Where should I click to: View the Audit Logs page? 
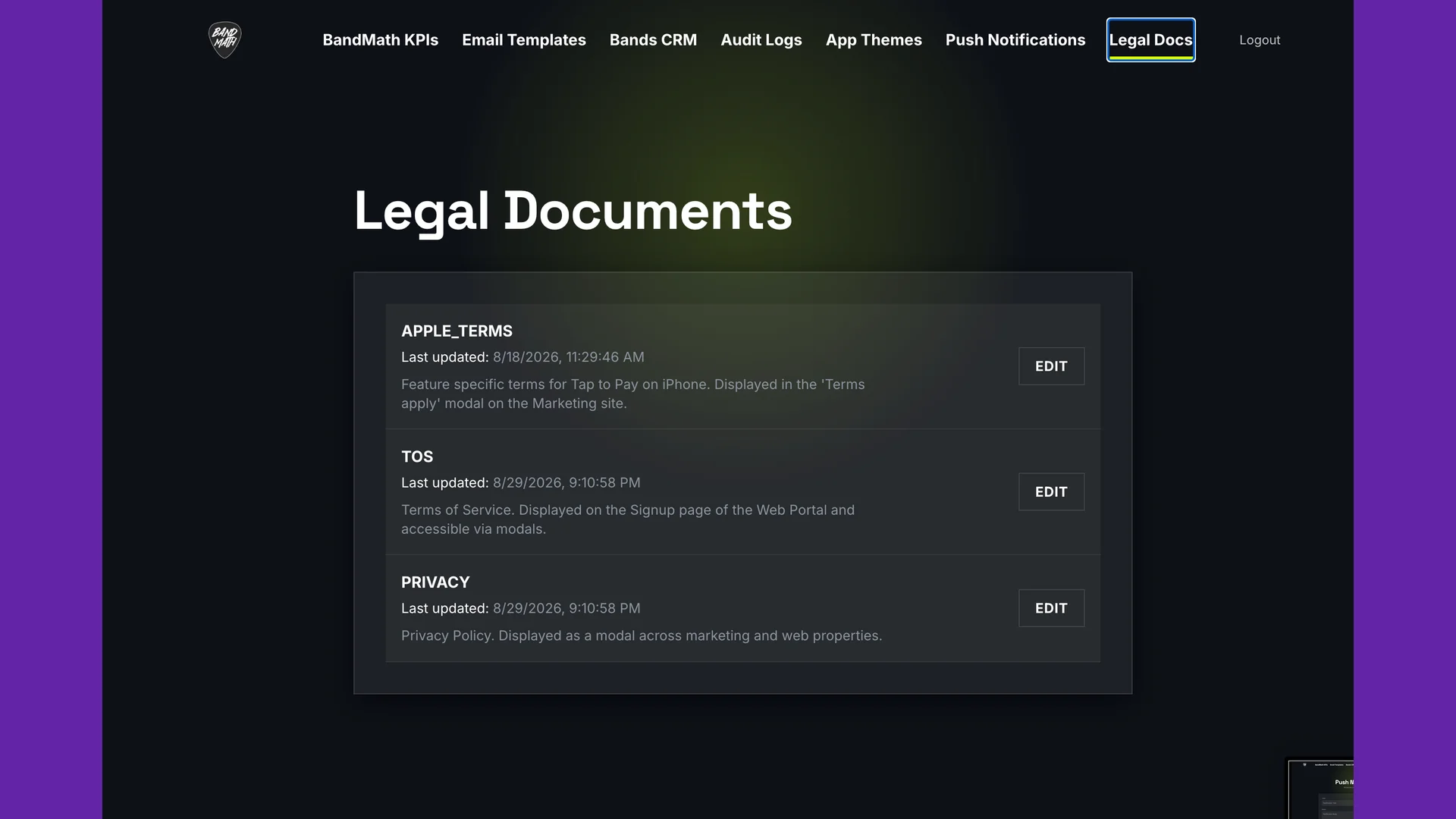(761, 40)
